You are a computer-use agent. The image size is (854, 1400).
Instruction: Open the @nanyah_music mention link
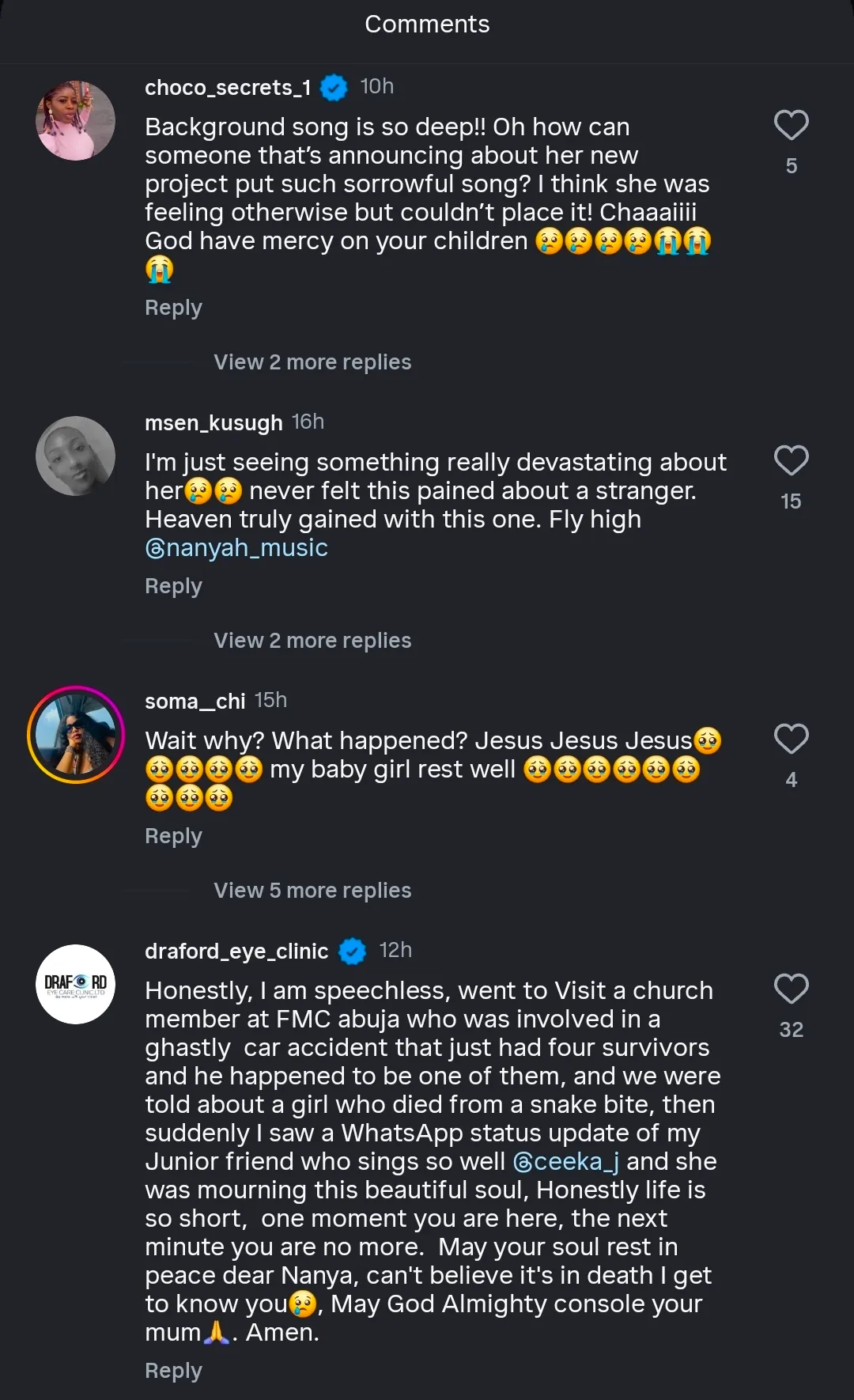click(236, 548)
